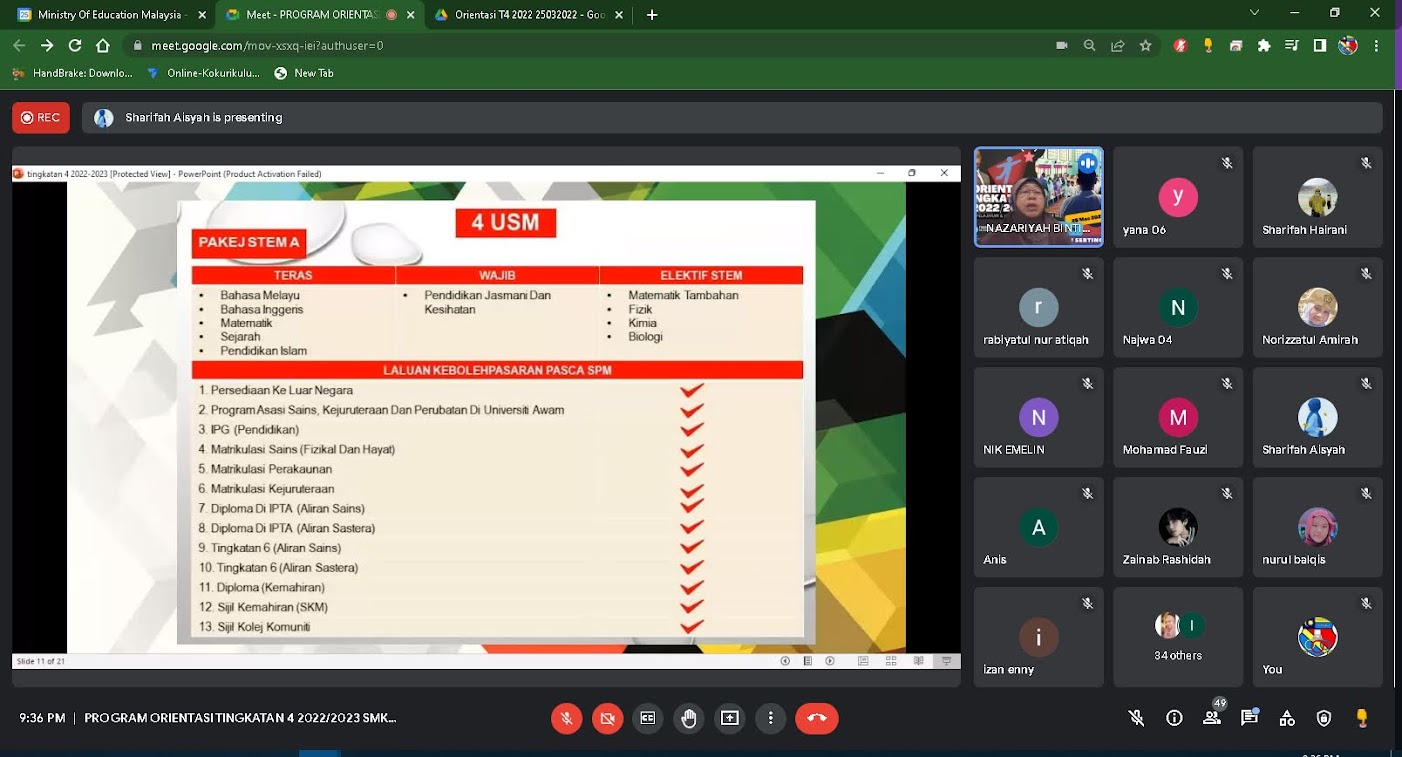Leave the call with the red hang-up button
The image size is (1402, 757).
tap(817, 718)
